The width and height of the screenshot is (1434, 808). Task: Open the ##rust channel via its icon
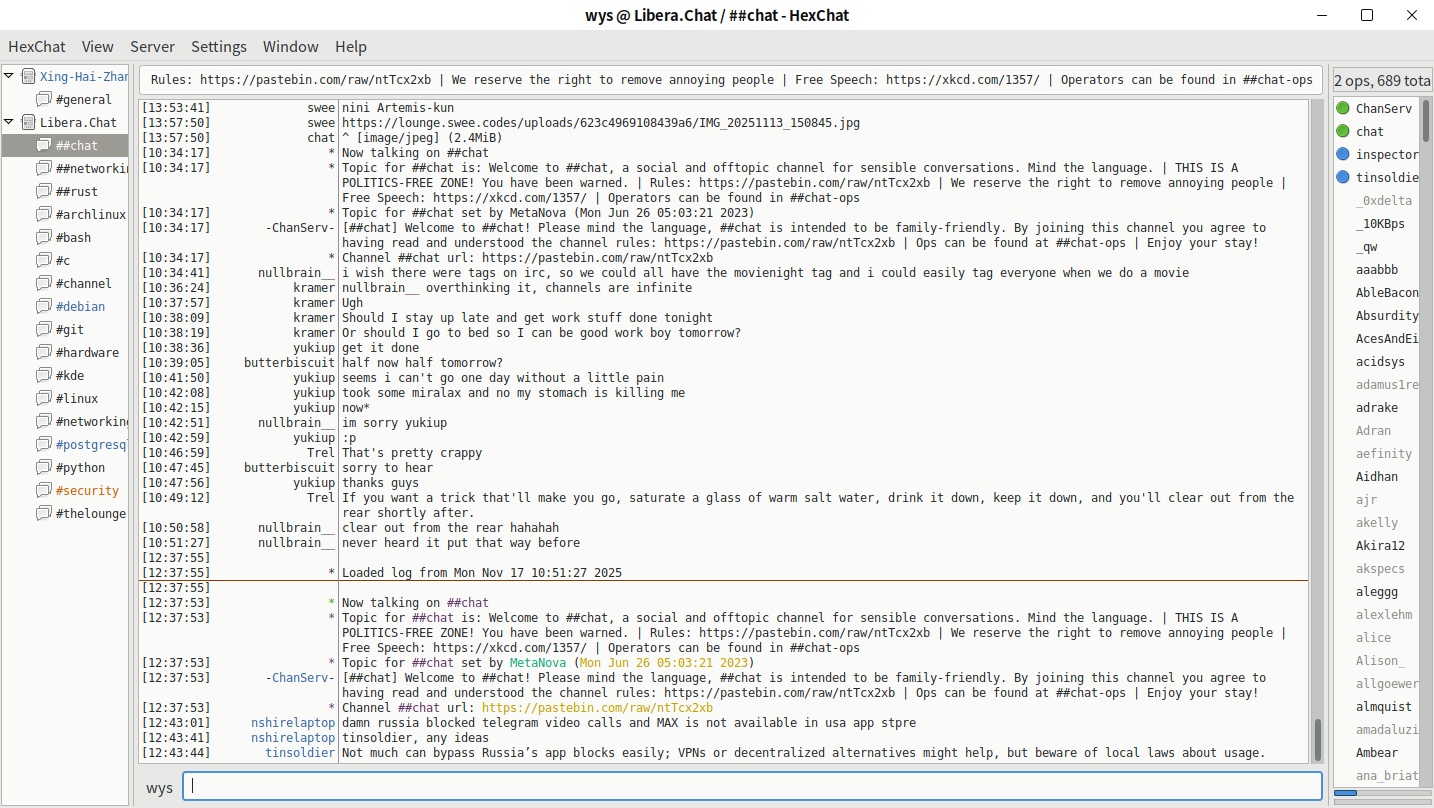(x=44, y=191)
